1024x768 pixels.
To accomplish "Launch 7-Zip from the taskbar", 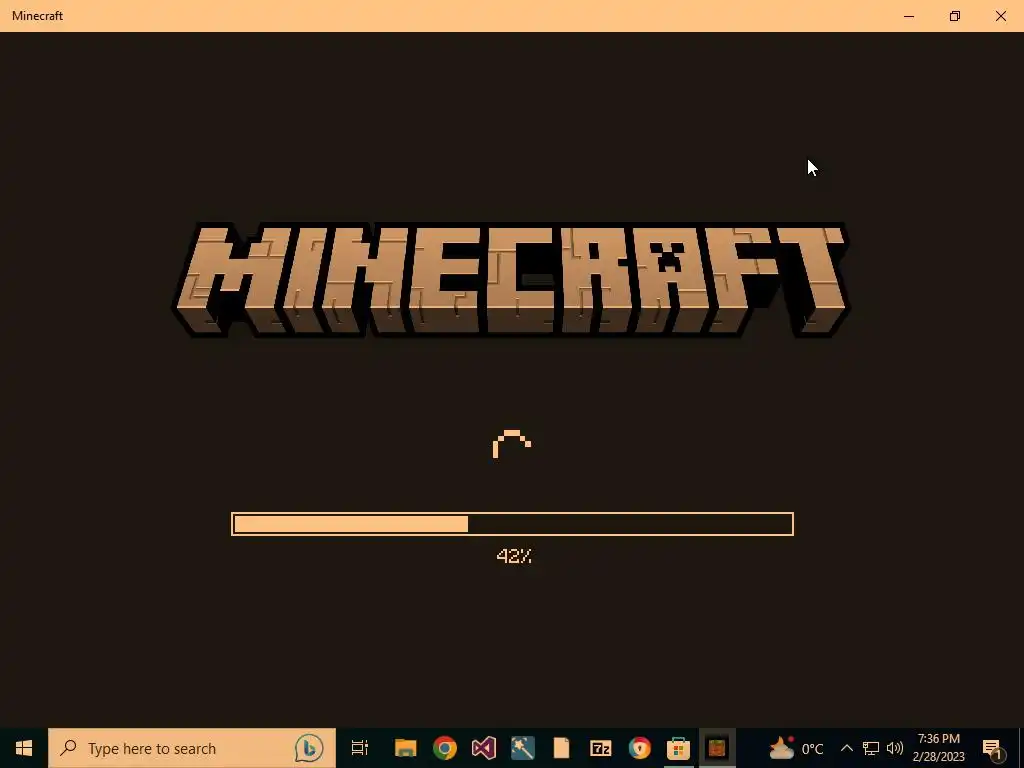I will (x=600, y=748).
